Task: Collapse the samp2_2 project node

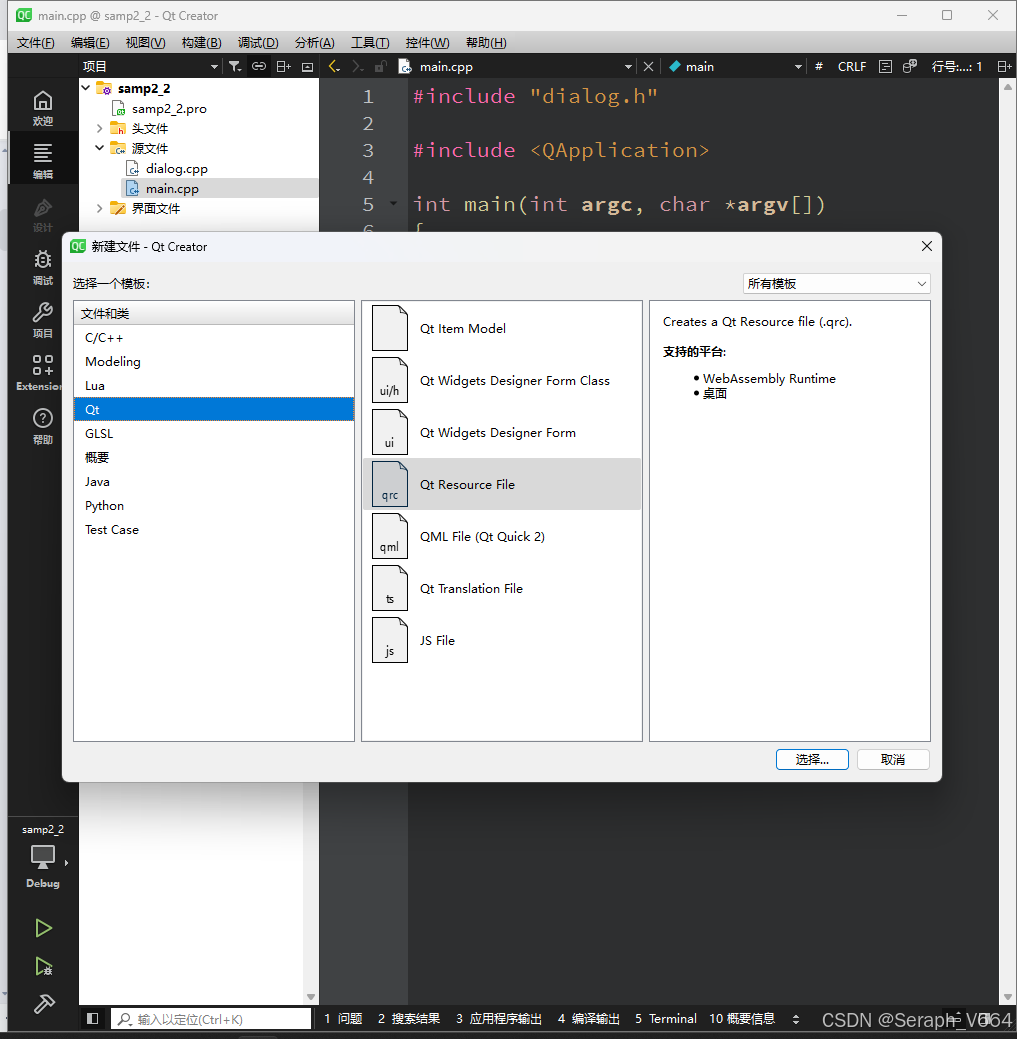Action: pyautogui.click(x=86, y=88)
